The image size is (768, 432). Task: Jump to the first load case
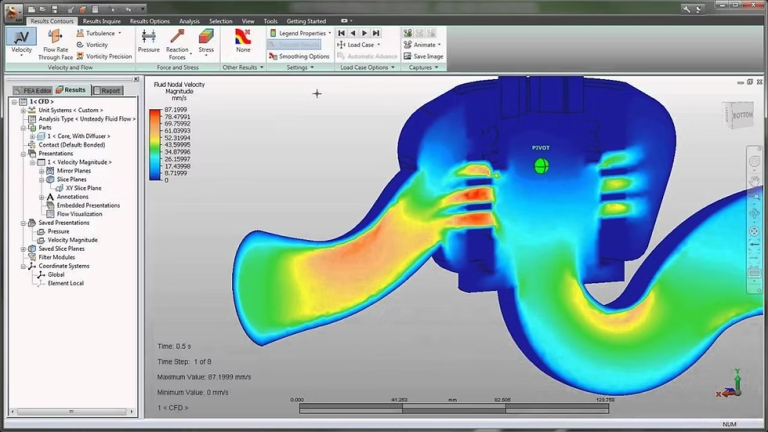click(341, 33)
